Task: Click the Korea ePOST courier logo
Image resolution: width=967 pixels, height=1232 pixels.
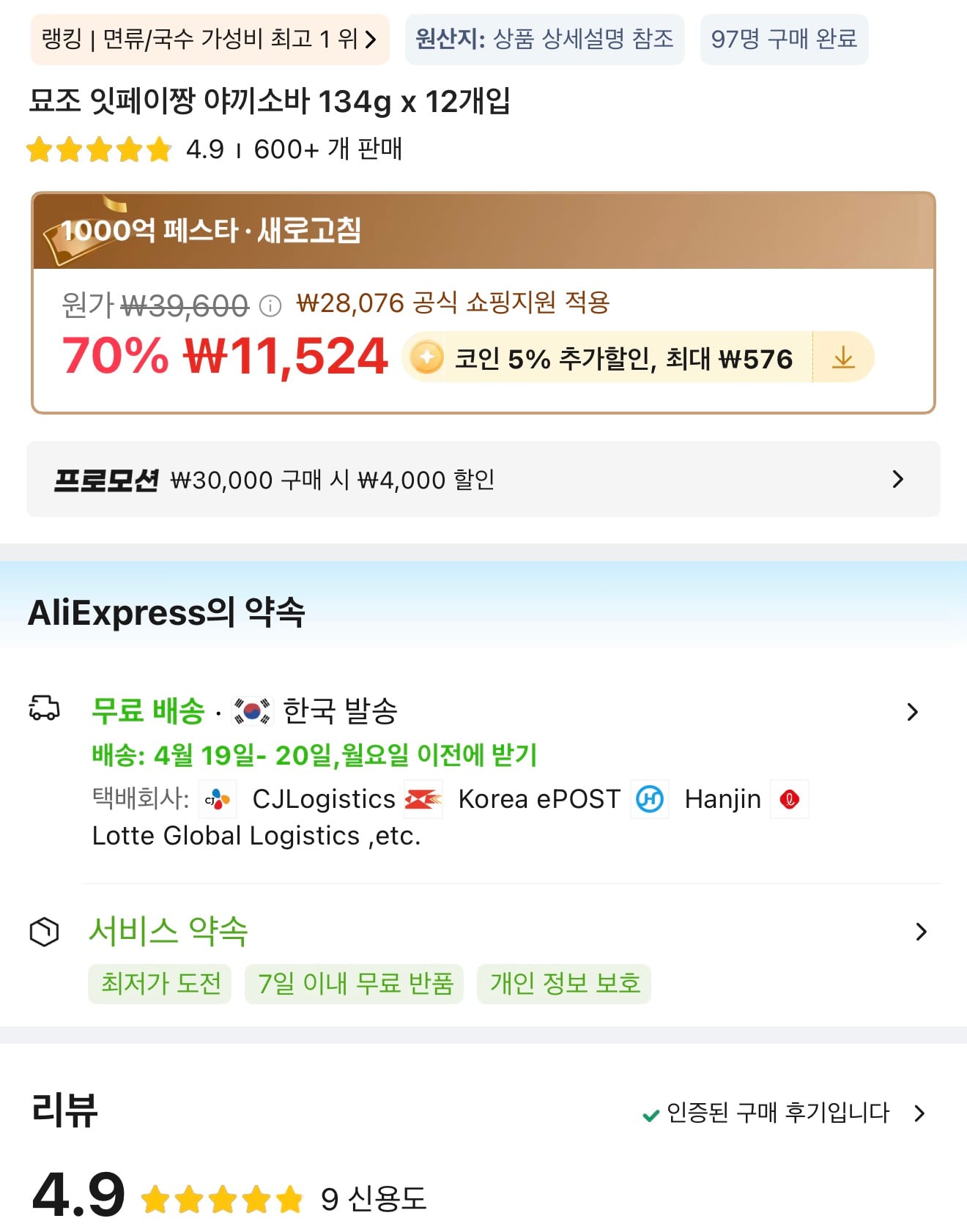Action: [x=423, y=799]
